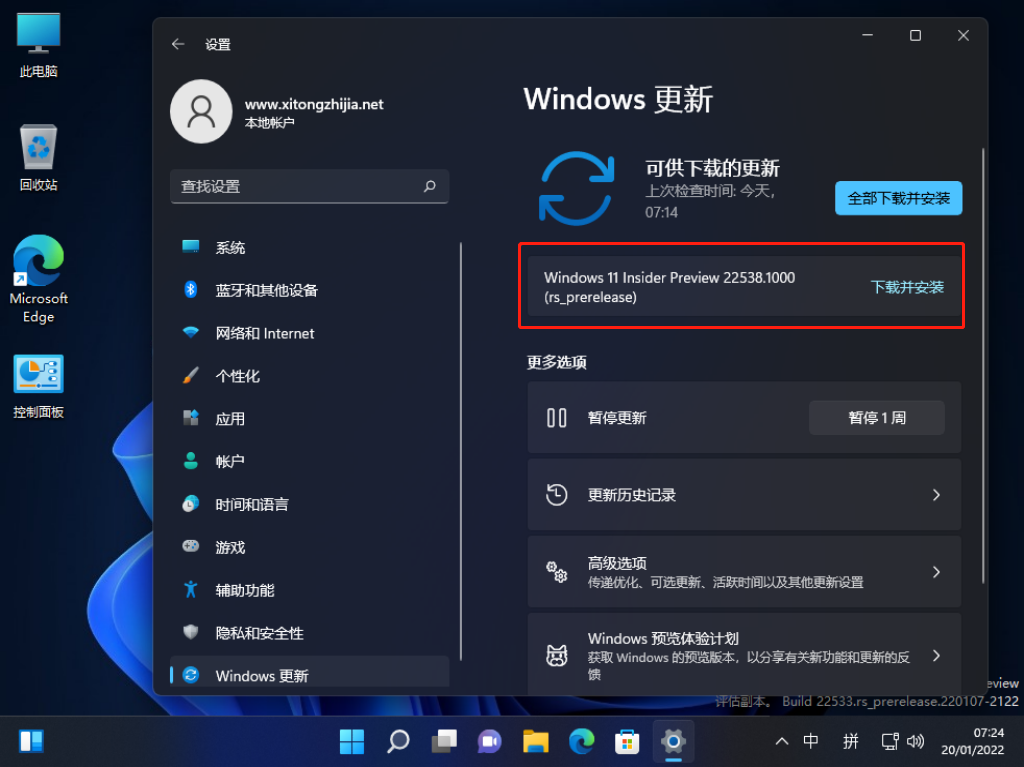Select 蓝牙和其他设备 in the sidebar
1024x767 pixels.
pyautogui.click(x=309, y=290)
